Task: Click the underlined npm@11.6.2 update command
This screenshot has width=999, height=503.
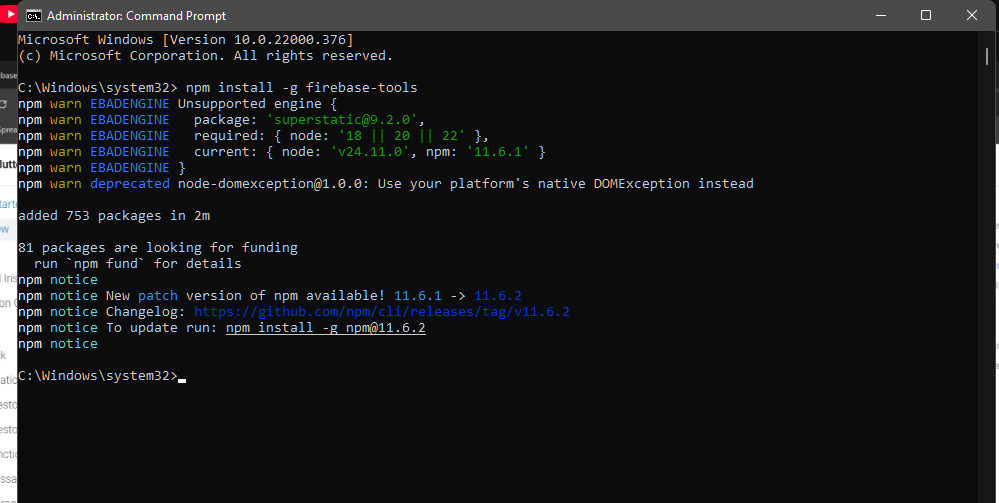Action: tap(326, 328)
